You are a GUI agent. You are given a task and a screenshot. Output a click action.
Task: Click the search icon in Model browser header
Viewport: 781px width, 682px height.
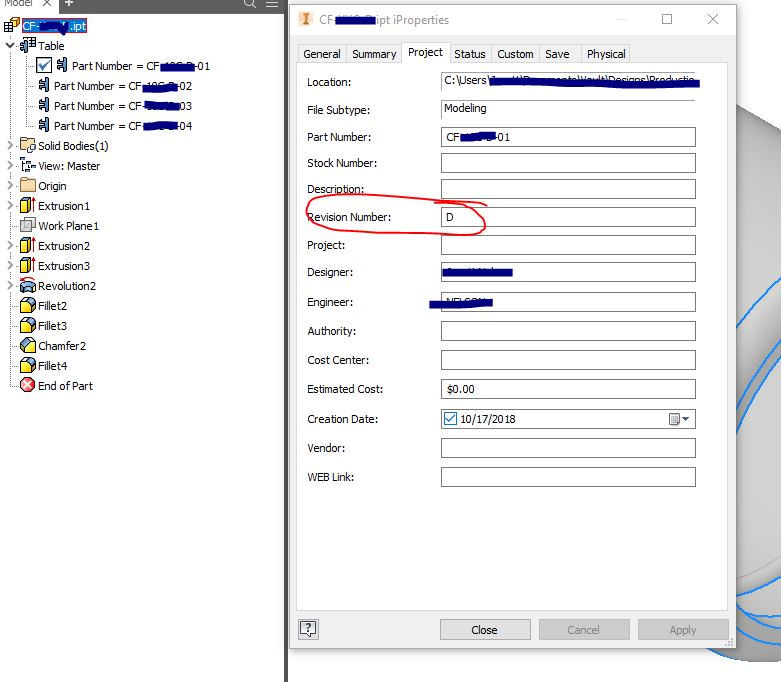[x=250, y=4]
